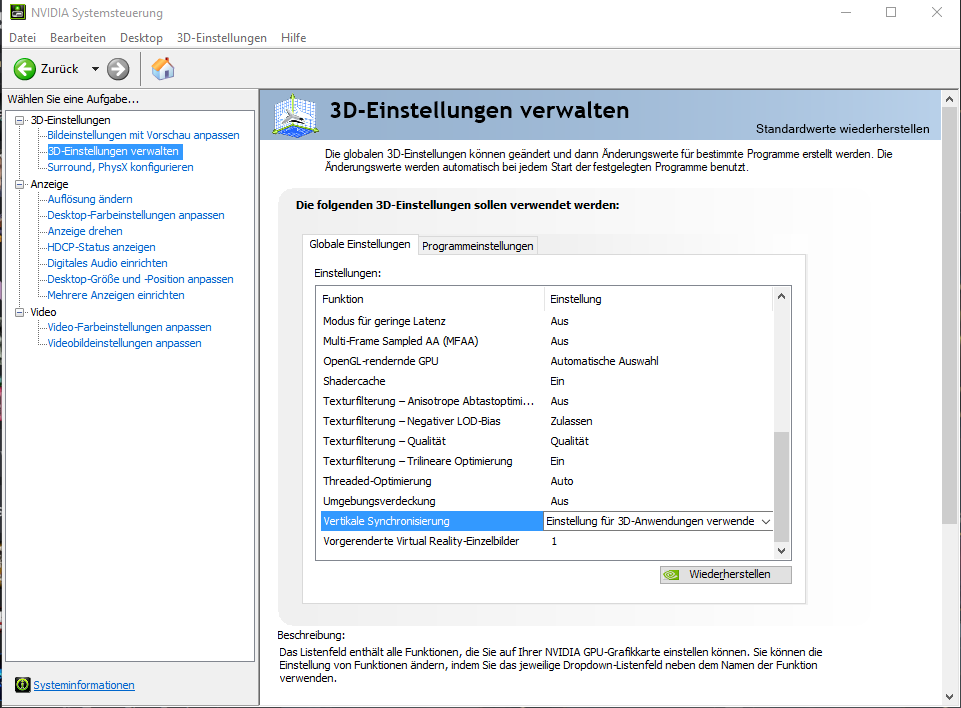
Task: Click the Wiederherstellen button
Action: point(726,574)
